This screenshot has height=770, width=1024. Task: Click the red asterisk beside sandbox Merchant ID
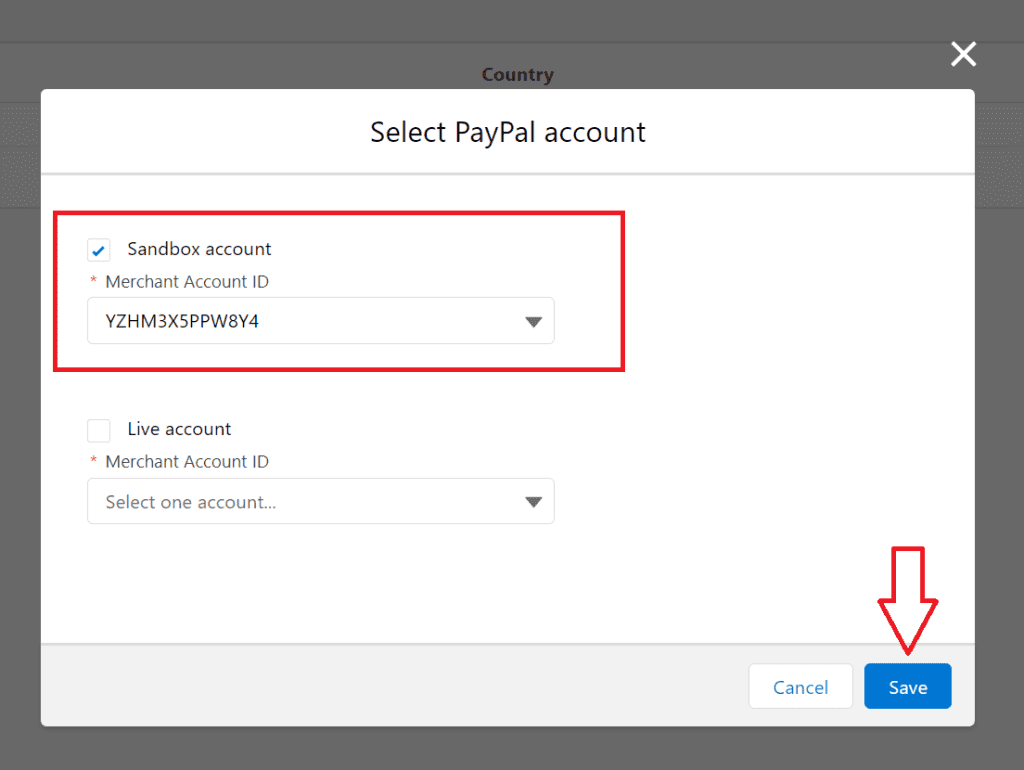(x=94, y=282)
